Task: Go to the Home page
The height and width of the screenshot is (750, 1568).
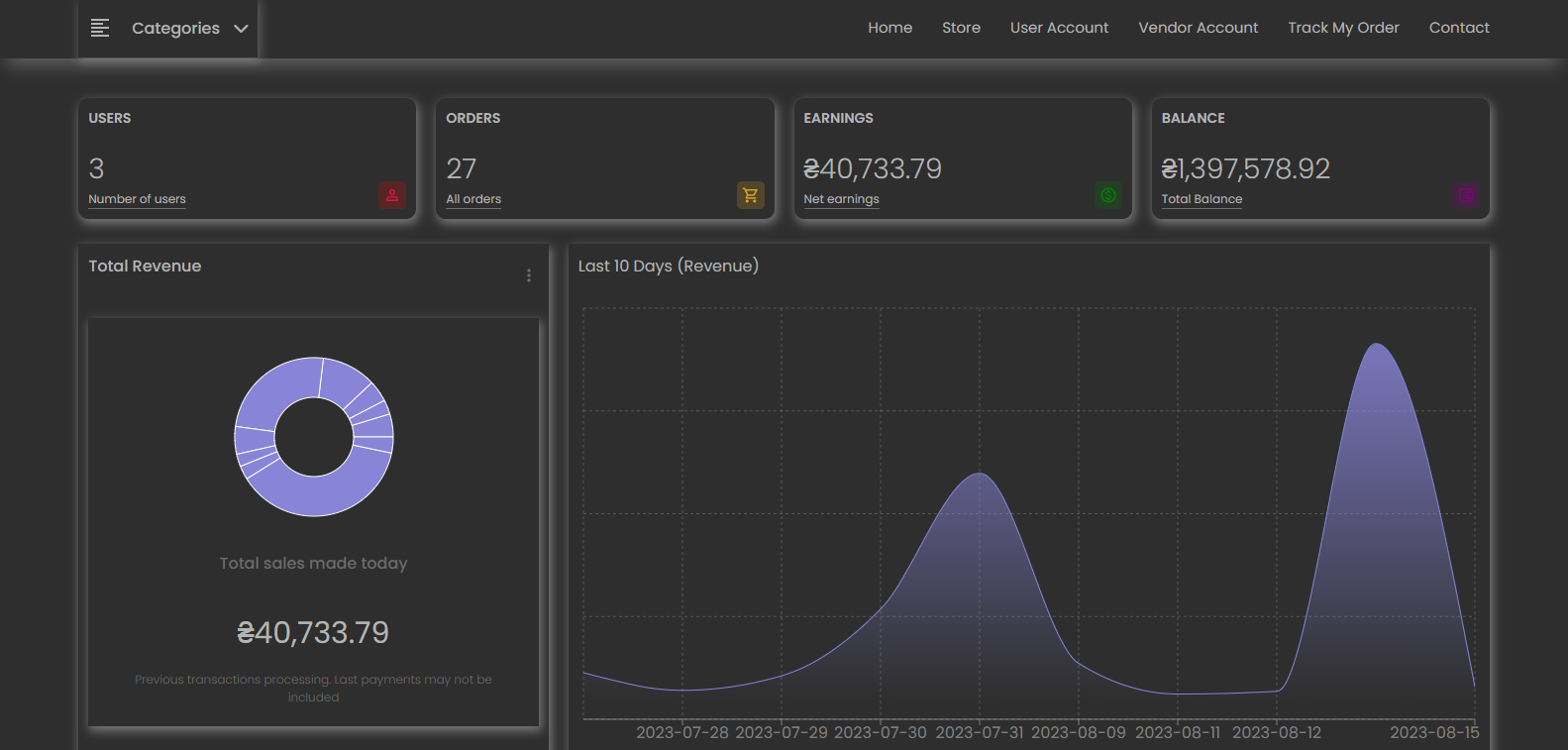Action: 889,28
